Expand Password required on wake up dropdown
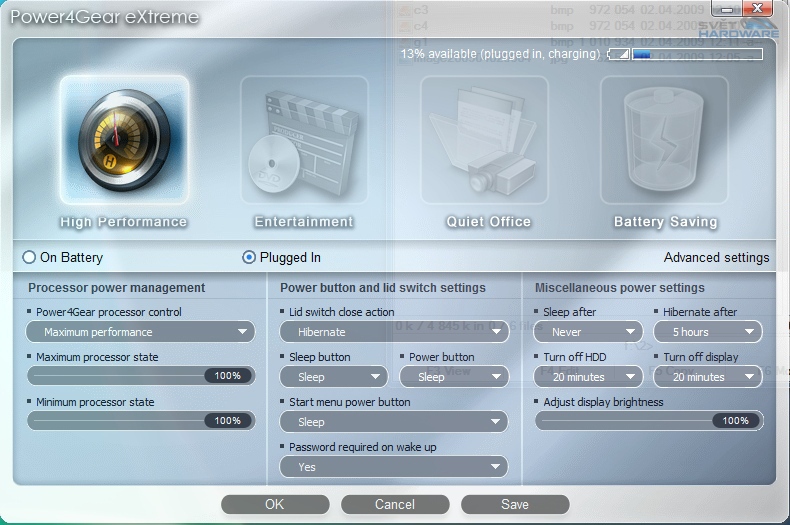This screenshot has height=525, width=790. coord(393,467)
